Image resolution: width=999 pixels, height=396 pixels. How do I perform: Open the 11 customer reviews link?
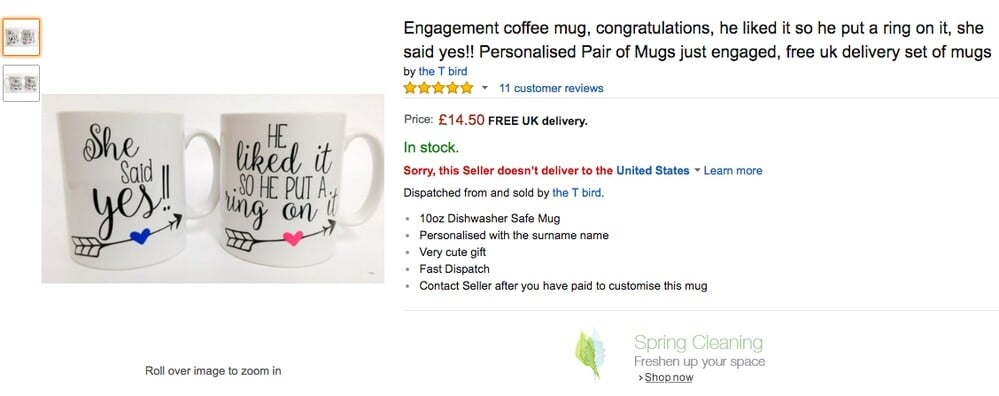coord(551,88)
